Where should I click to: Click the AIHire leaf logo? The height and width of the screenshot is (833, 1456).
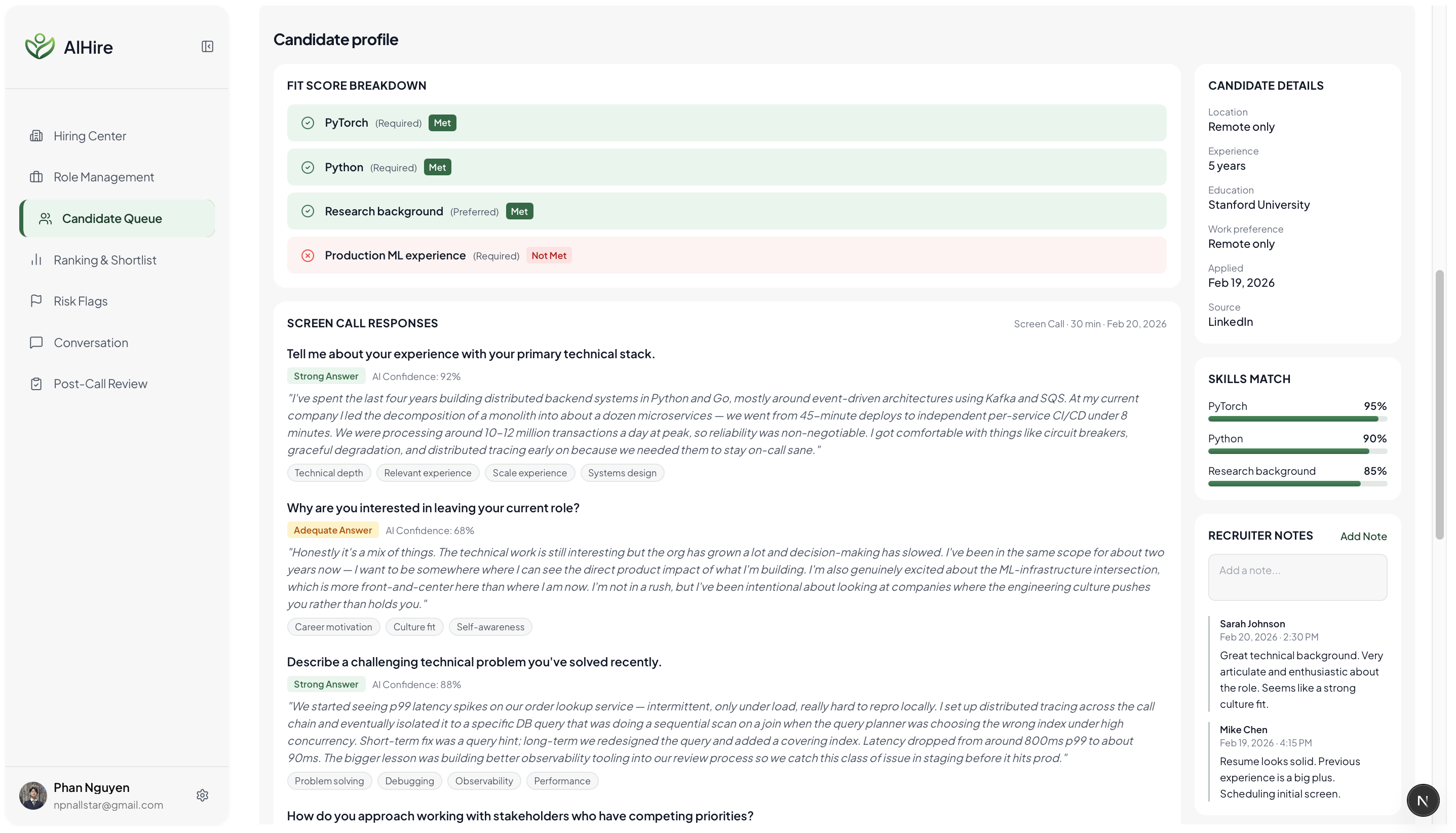[40, 46]
